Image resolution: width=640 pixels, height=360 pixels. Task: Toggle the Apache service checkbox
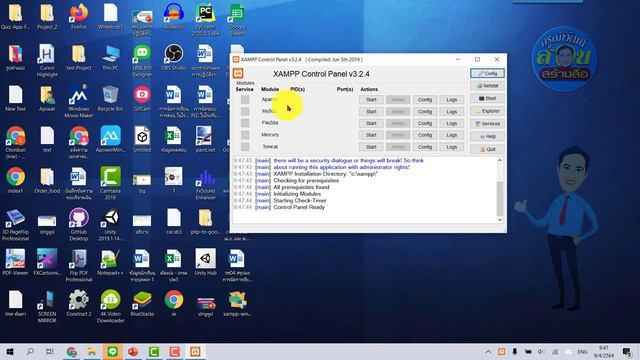coord(245,100)
